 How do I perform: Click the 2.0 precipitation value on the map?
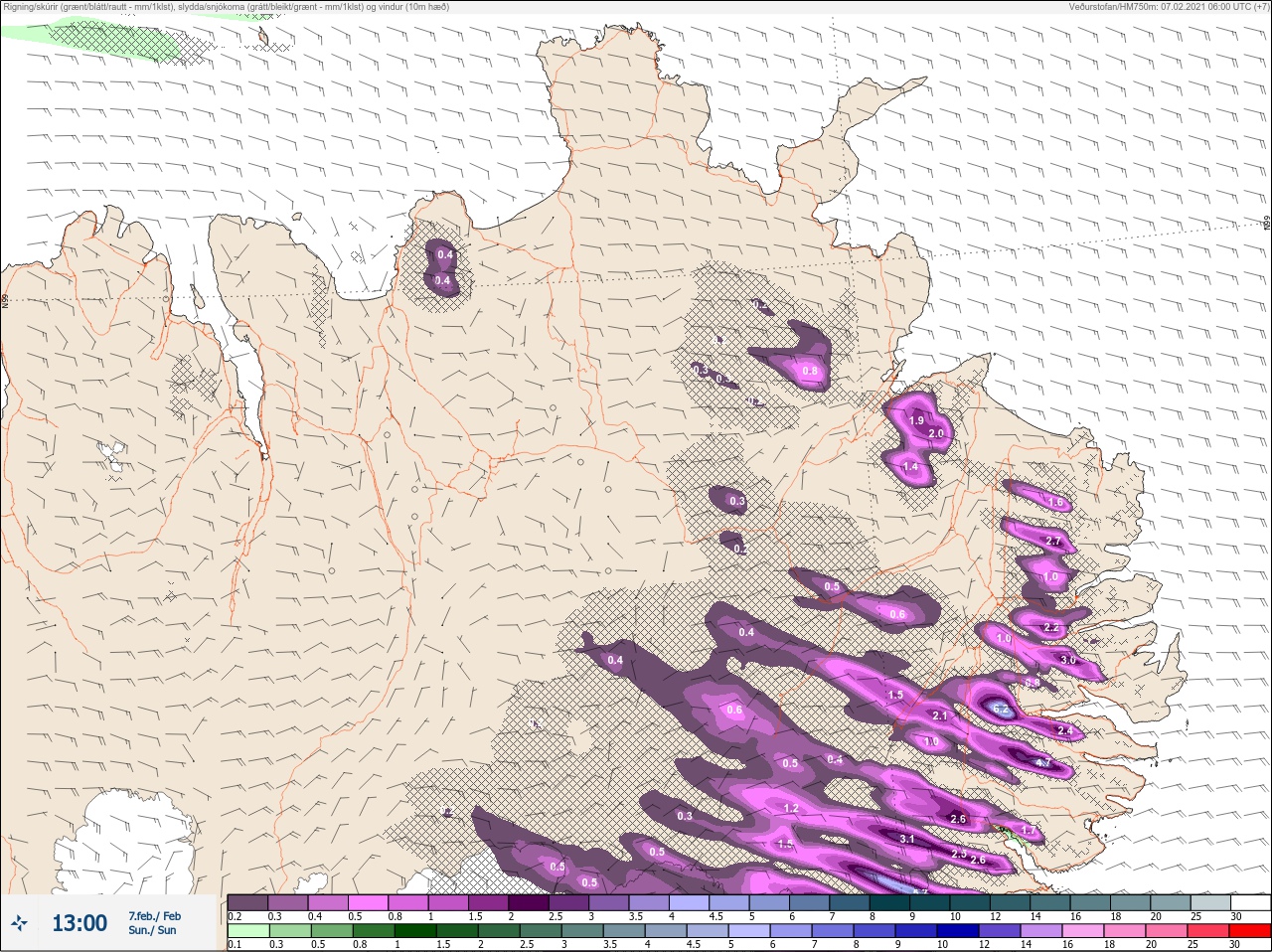[x=935, y=434]
